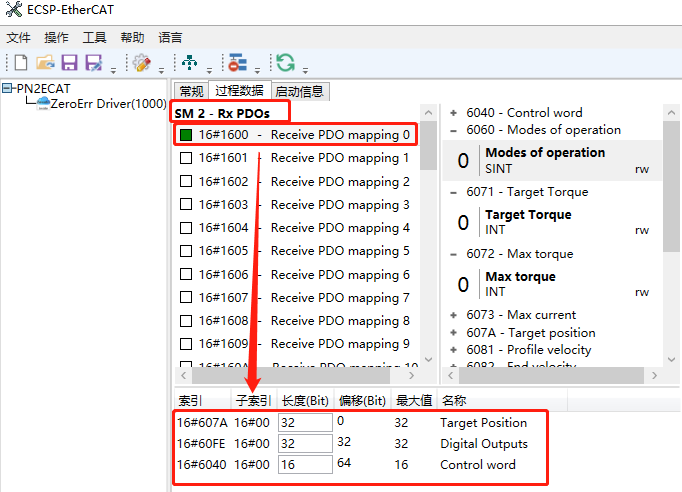The height and width of the screenshot is (492, 682).
Task: Switch to the 常规 tab
Action: pyautogui.click(x=191, y=91)
